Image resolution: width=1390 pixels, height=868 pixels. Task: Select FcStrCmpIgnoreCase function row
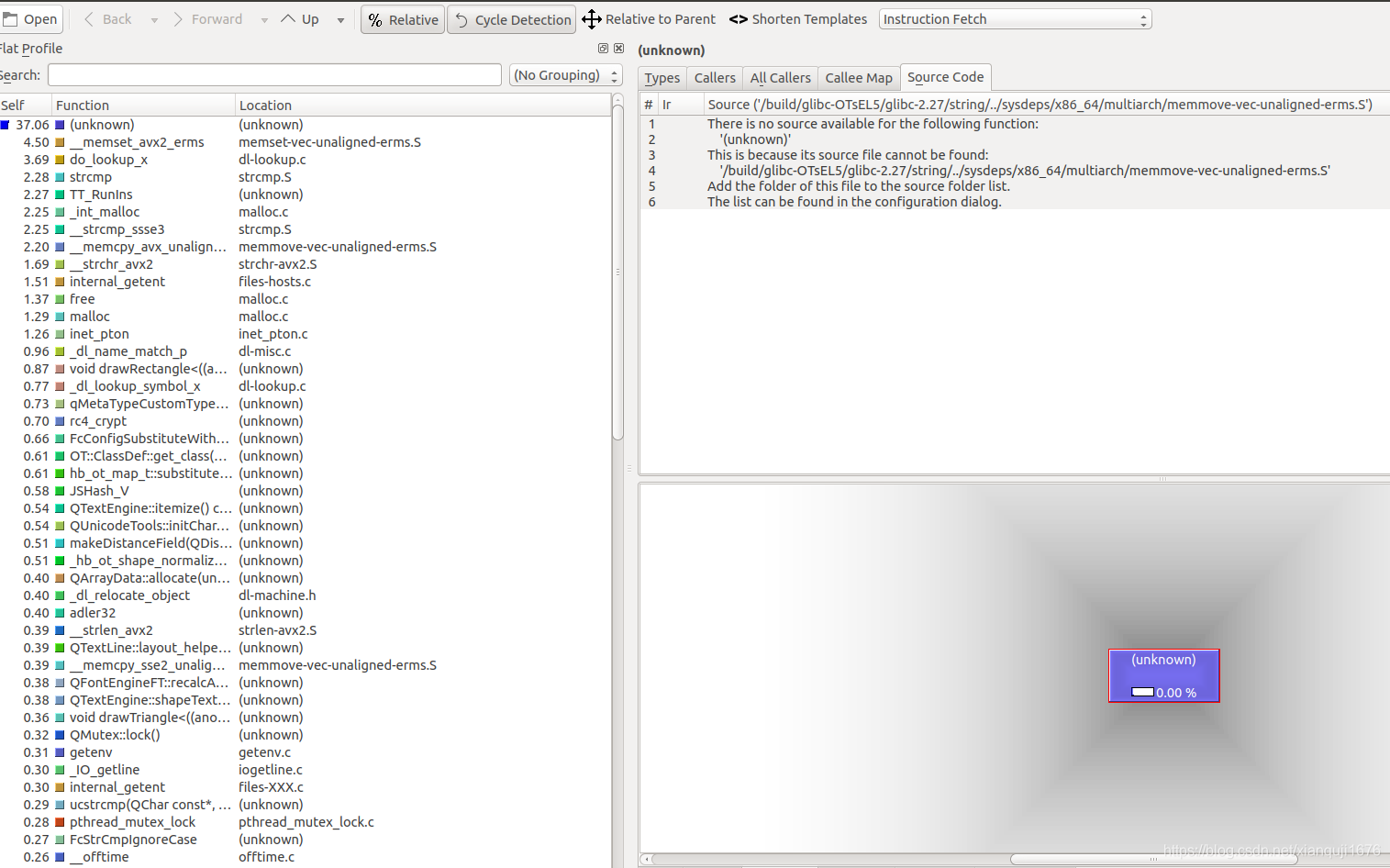[x=305, y=840]
